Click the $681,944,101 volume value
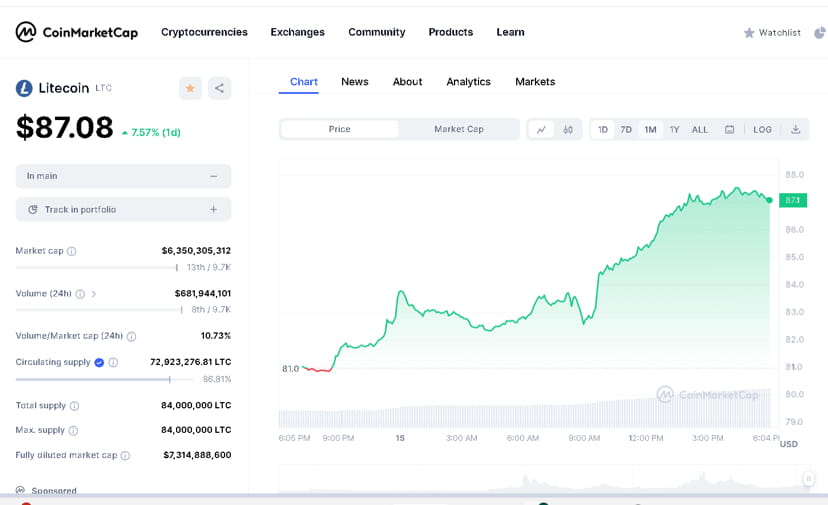This screenshot has width=828, height=505. [203, 293]
